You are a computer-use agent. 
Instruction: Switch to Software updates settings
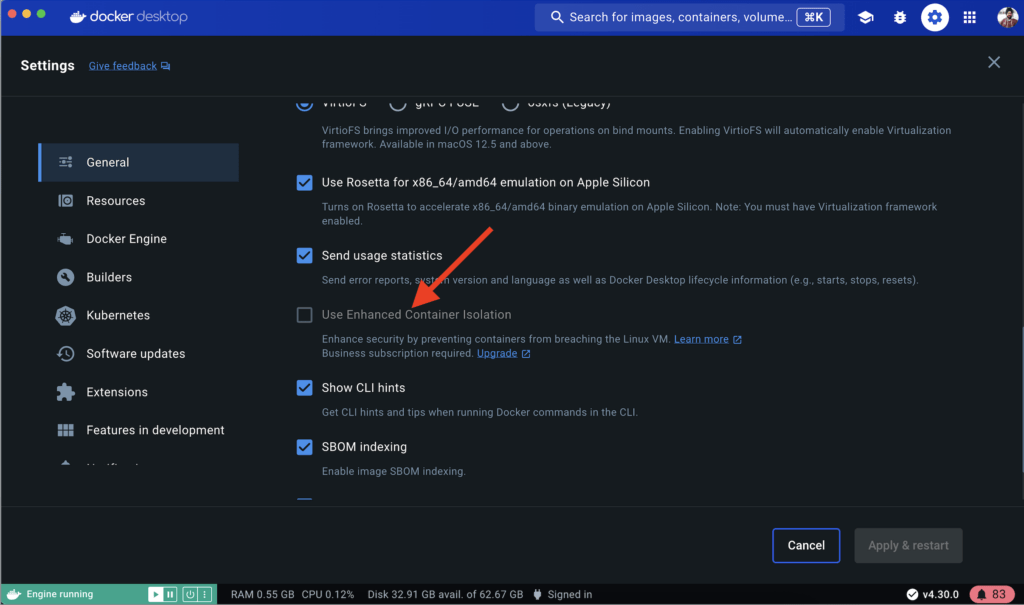pos(138,353)
